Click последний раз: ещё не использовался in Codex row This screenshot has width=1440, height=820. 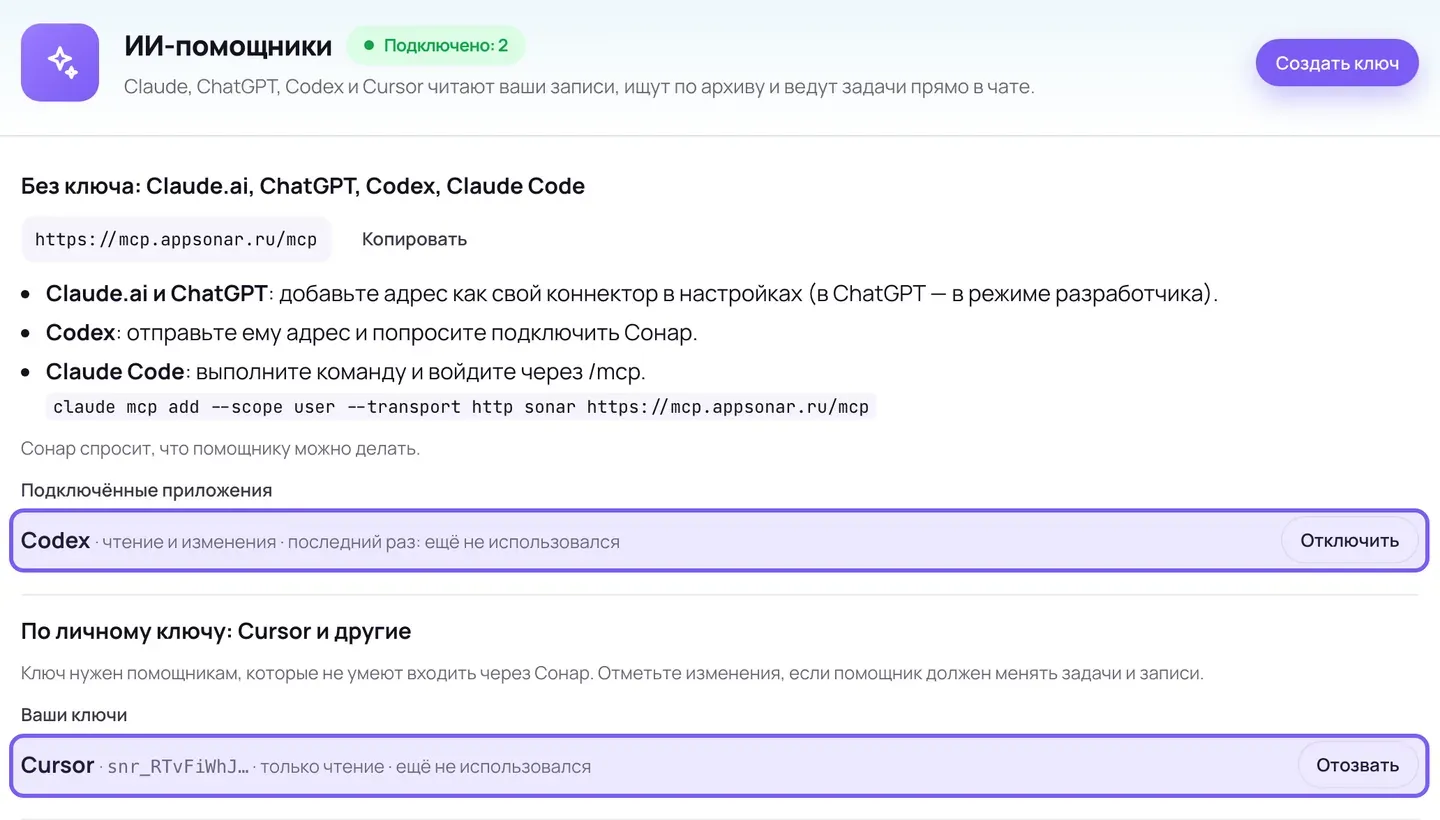[x=454, y=542]
